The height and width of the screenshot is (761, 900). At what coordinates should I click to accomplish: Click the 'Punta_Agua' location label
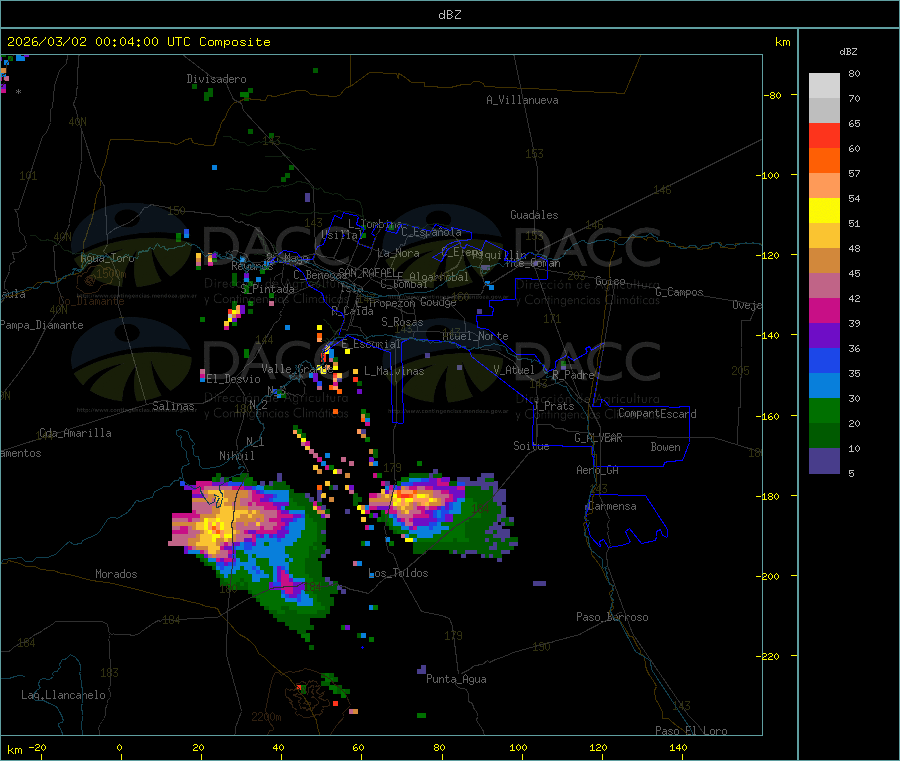pyautogui.click(x=456, y=679)
